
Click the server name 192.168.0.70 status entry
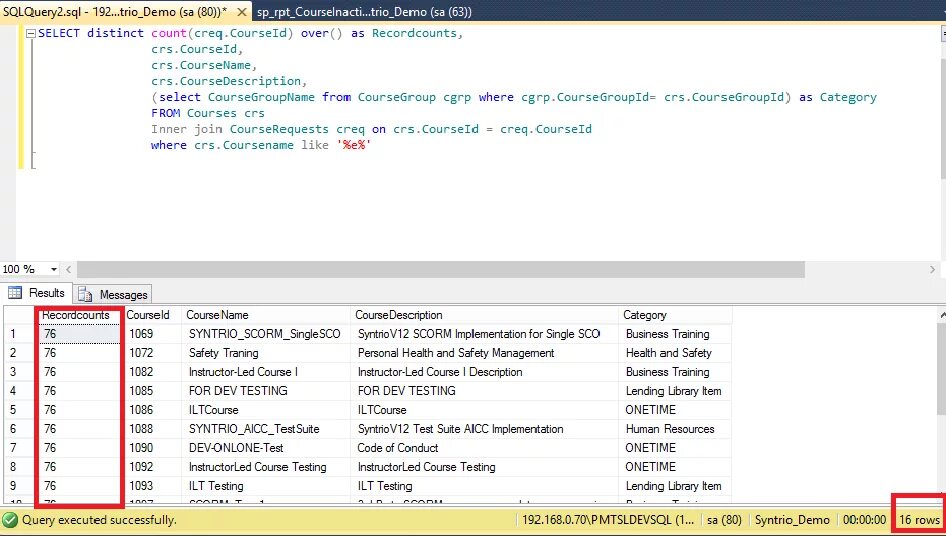608,520
